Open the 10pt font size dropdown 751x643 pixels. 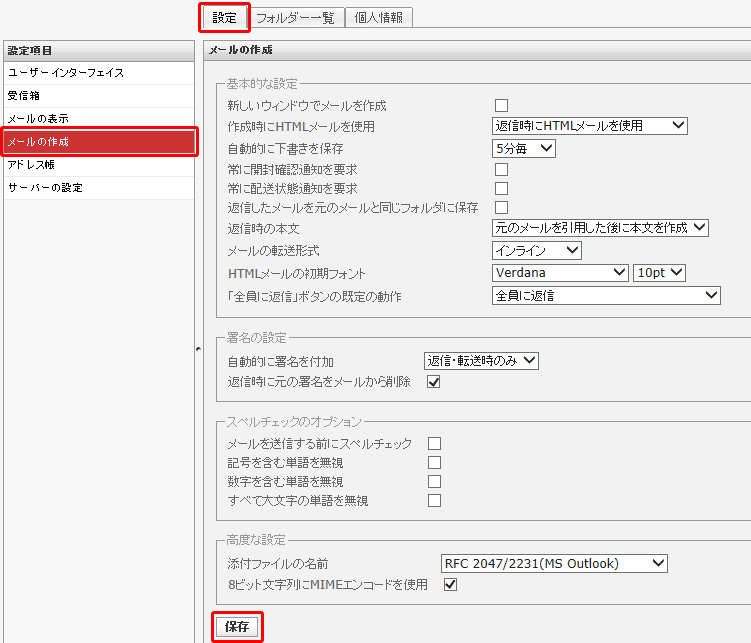tap(659, 272)
